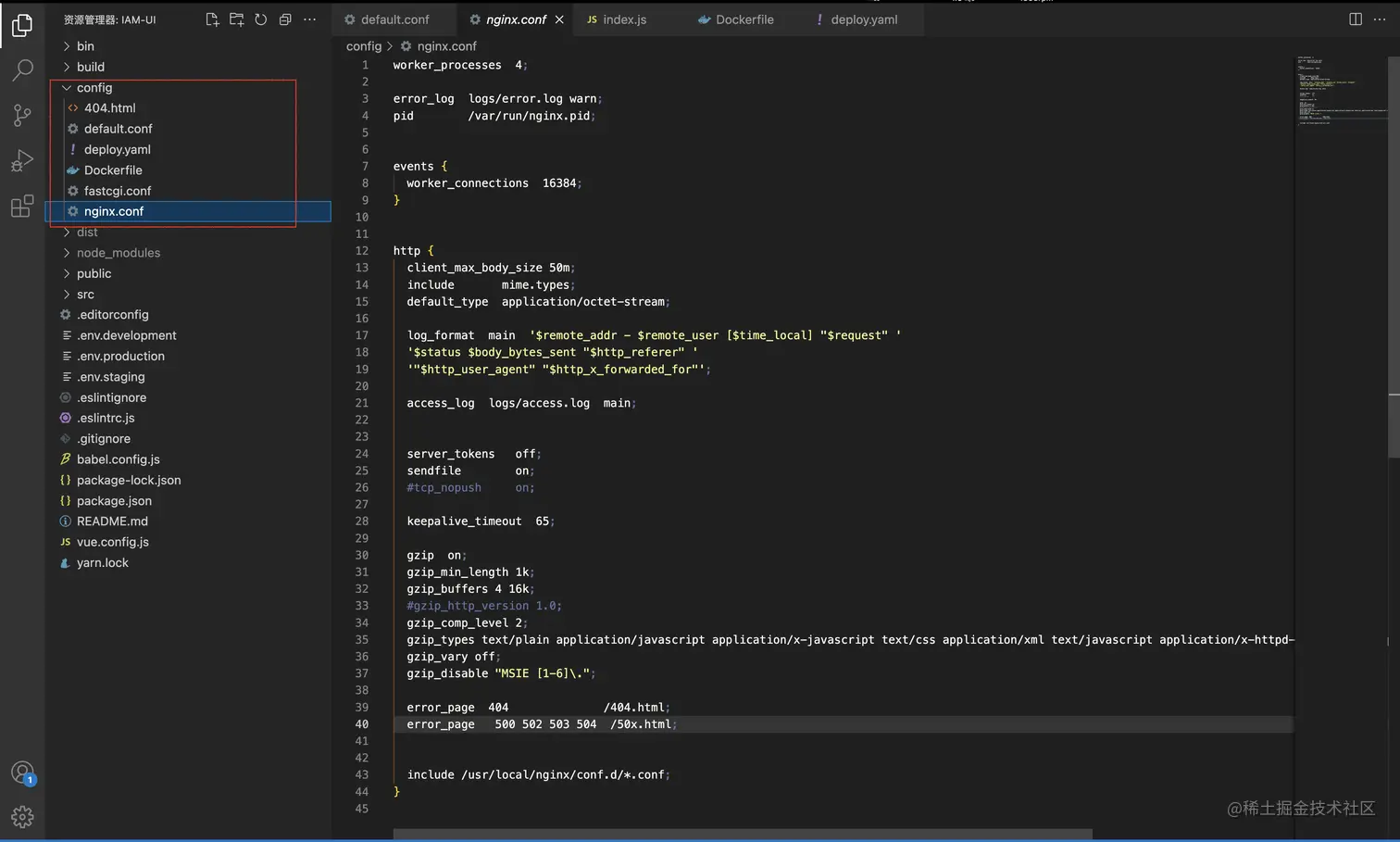Expand the bin folder
This screenshot has width=1400, height=842.
pos(188,46)
